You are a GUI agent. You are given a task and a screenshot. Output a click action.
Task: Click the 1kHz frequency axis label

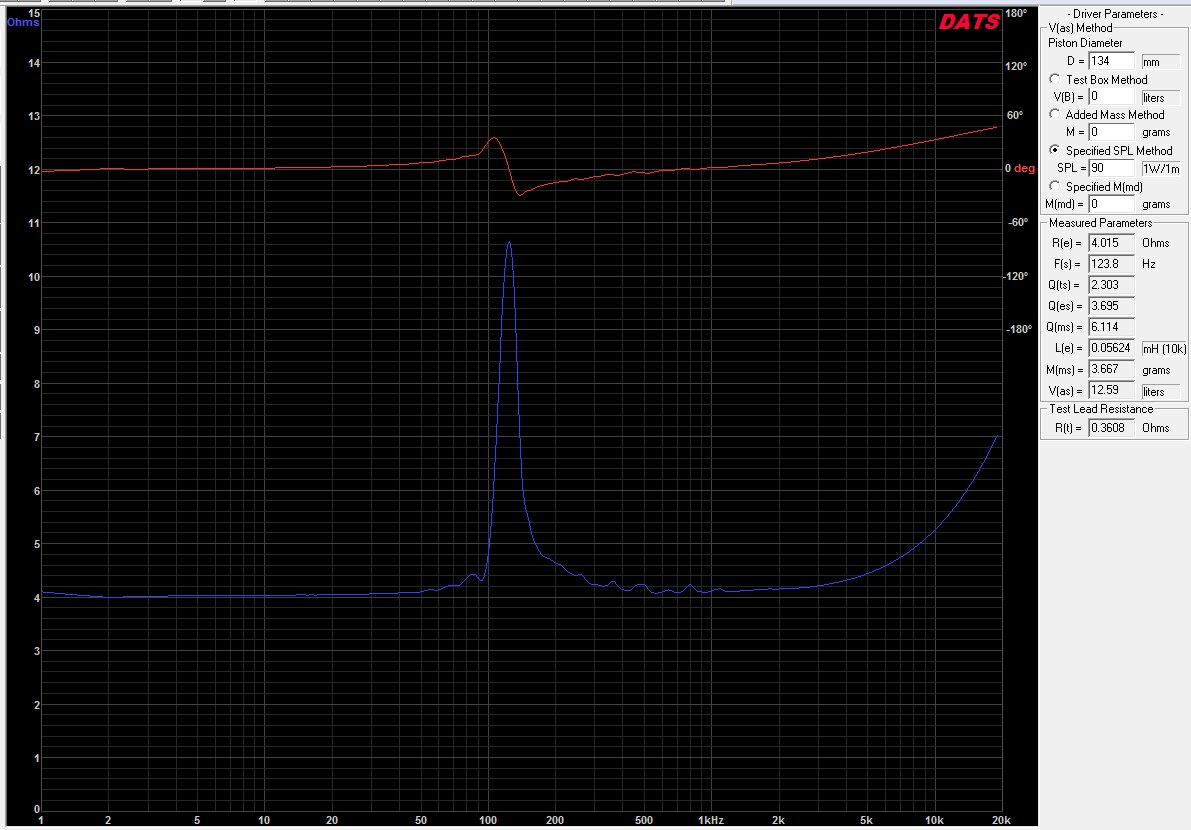[x=710, y=820]
